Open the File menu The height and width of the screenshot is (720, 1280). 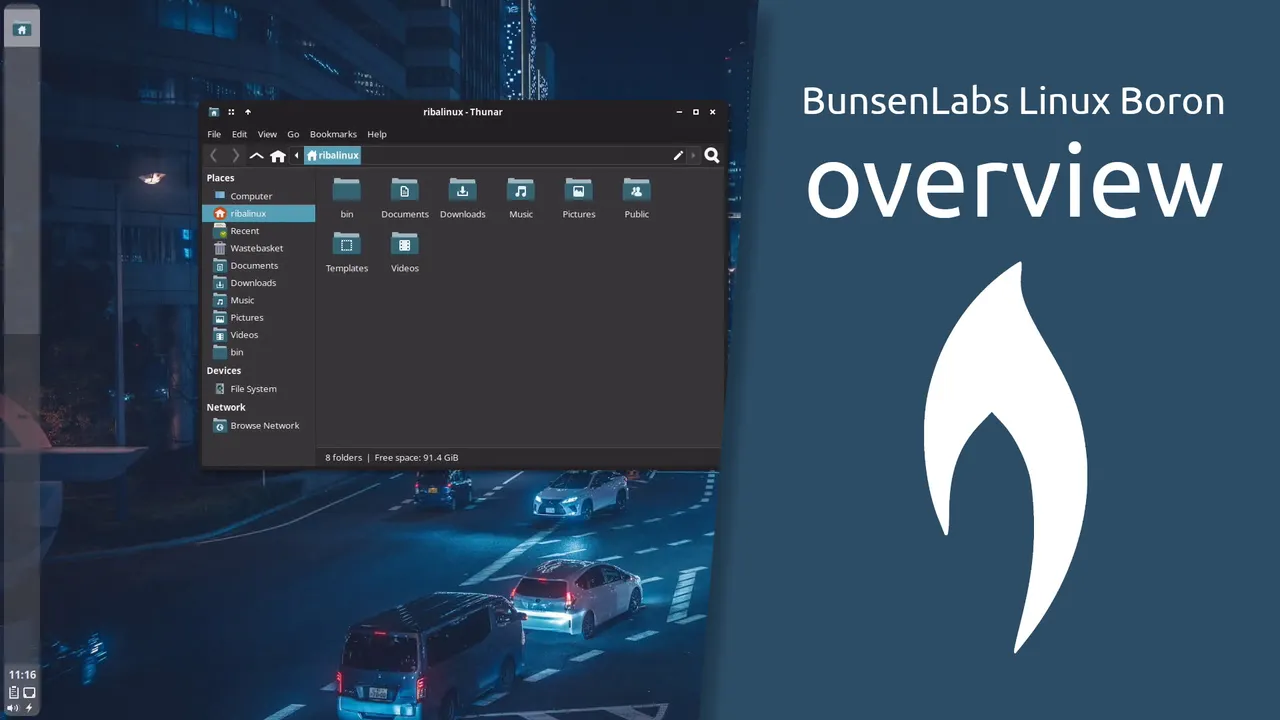point(214,134)
